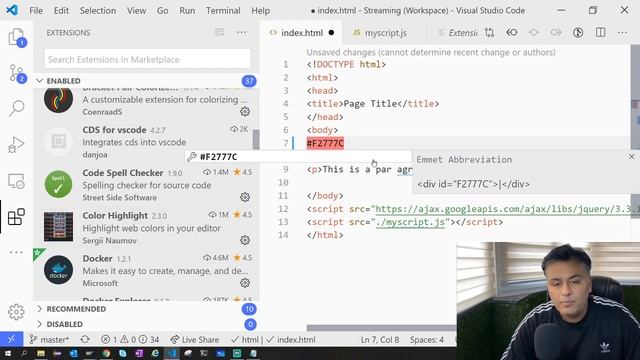Click the 37 enabled extensions count badge
This screenshot has width=640, height=360.
pos(249,81)
